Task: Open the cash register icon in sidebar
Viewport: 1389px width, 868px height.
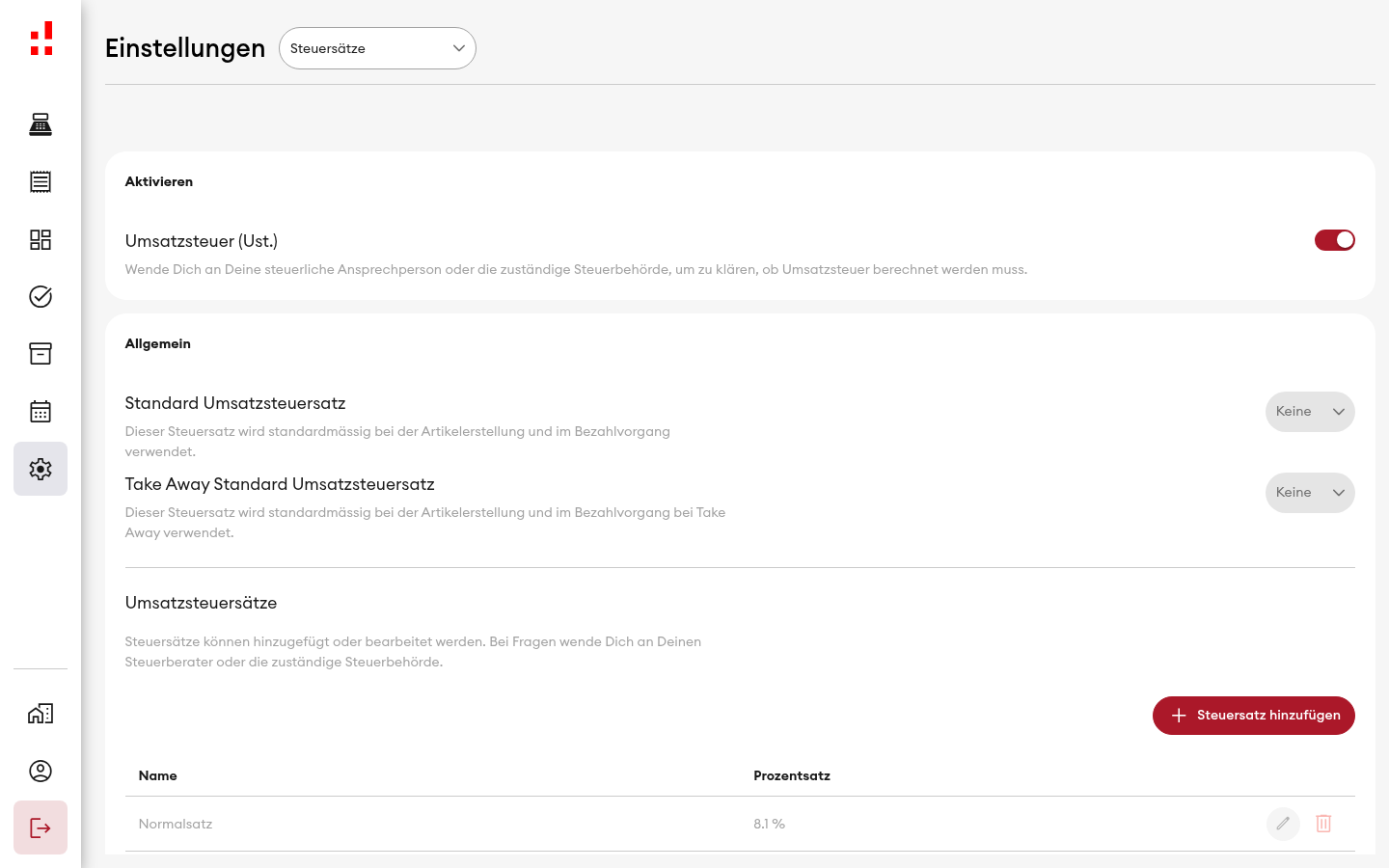Action: 41,124
